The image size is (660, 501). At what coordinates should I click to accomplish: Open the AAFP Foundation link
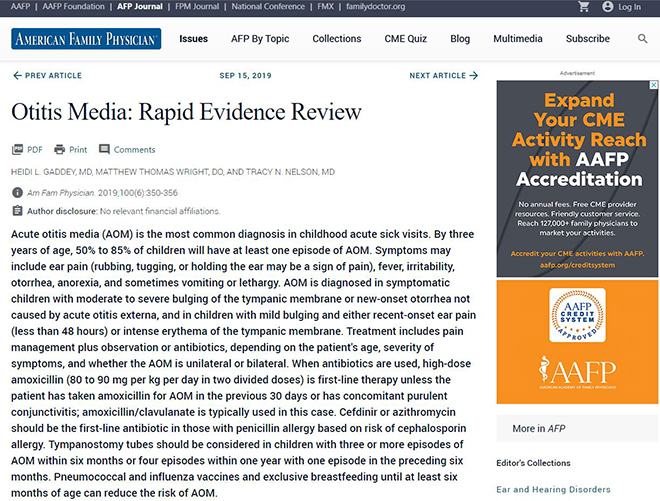74,7
